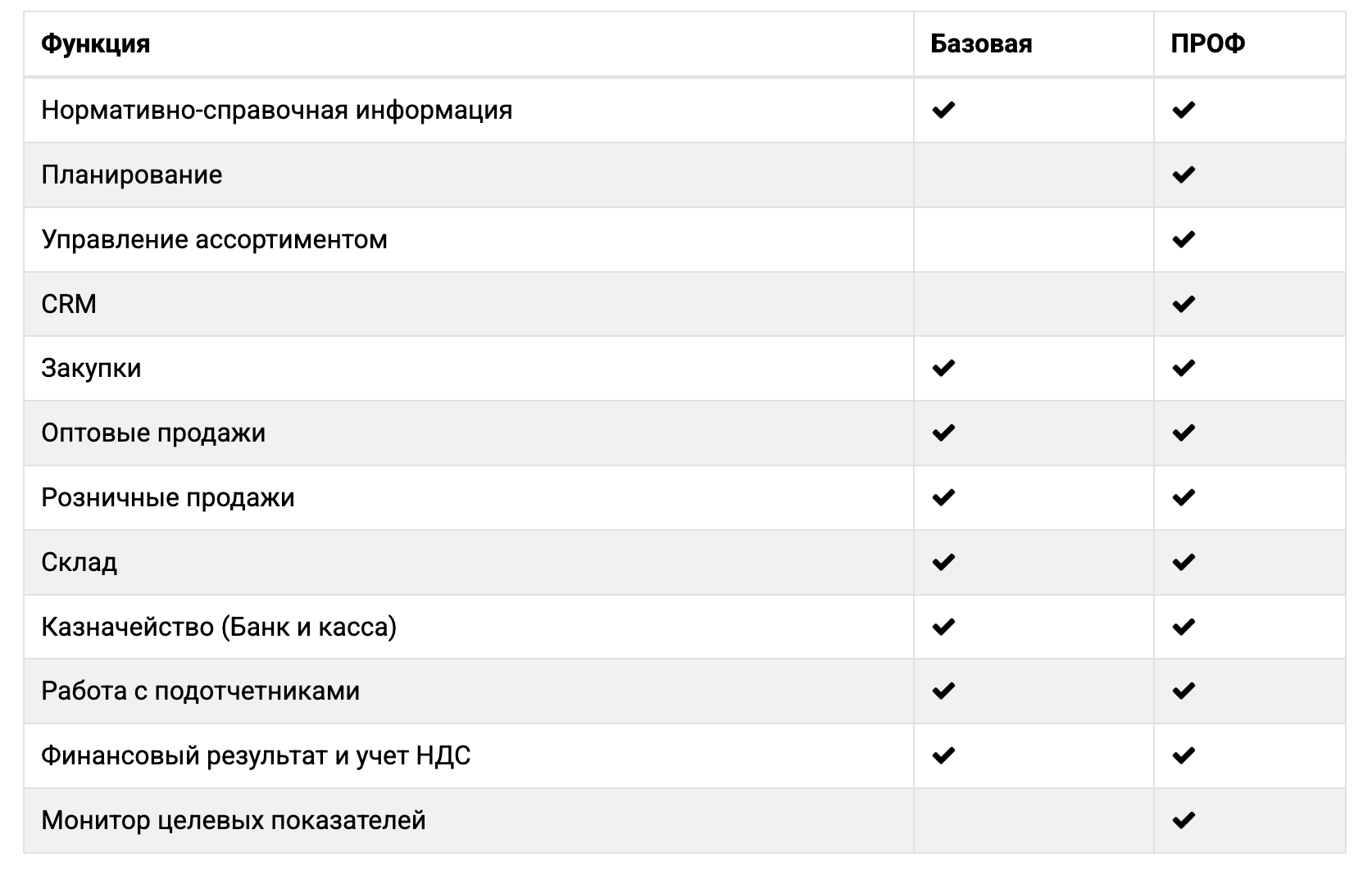
Task: Click the ПРОФ checkmark in the CRM row
Action: [1183, 304]
